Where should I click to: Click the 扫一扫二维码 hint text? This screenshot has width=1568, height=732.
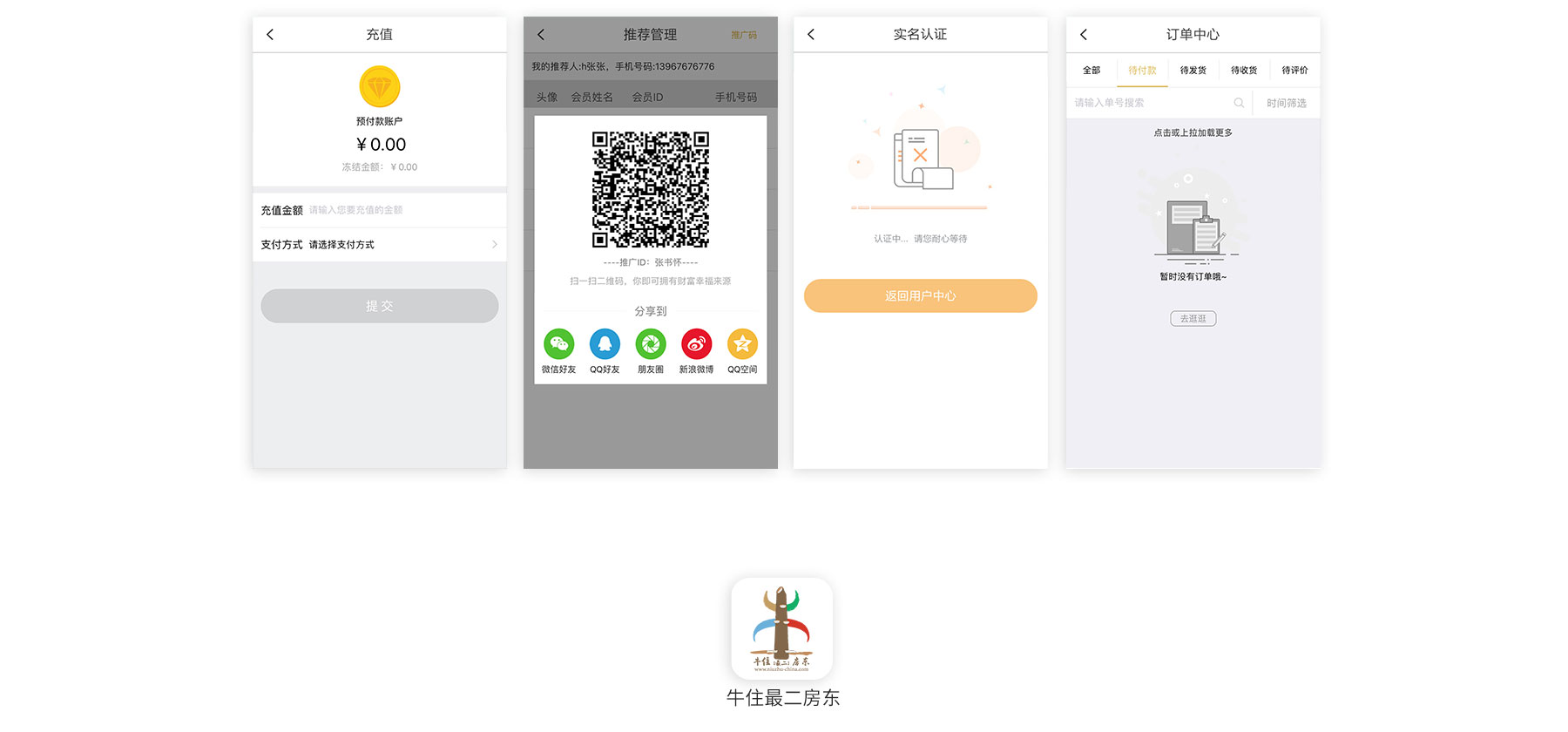point(651,281)
